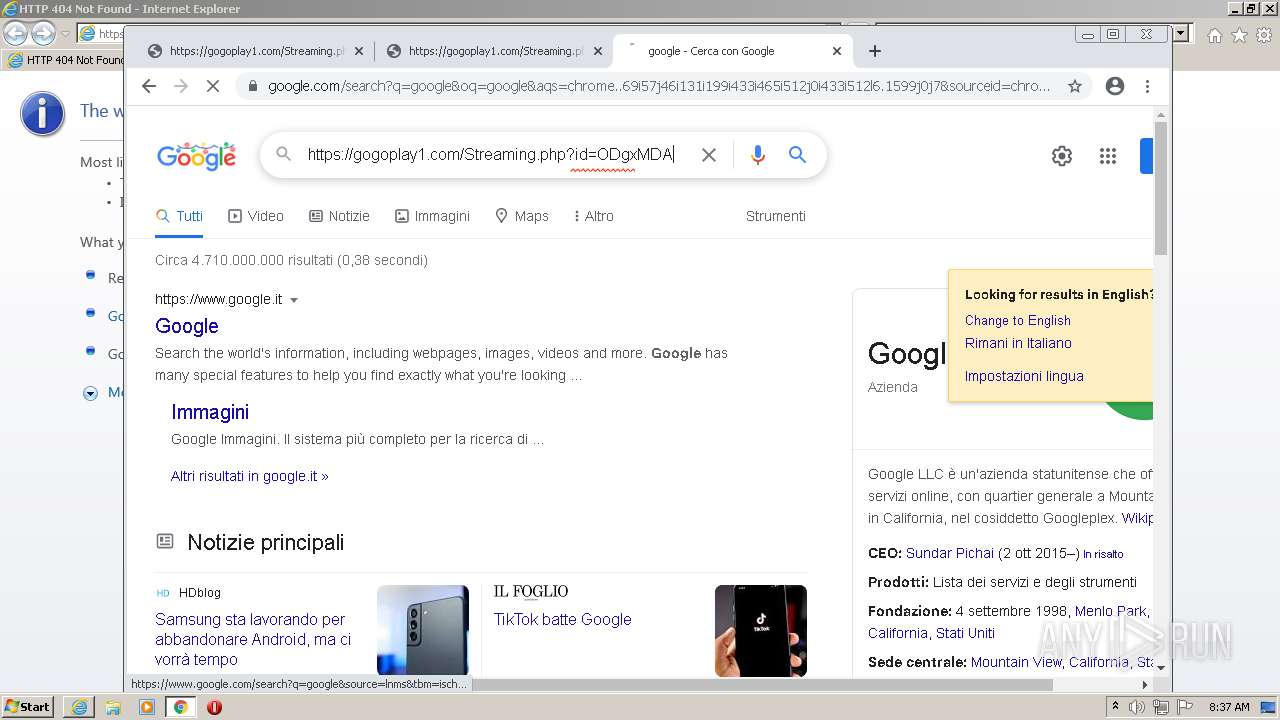
Task: Open Internet Explorer tools gear
Action: tap(1263, 35)
